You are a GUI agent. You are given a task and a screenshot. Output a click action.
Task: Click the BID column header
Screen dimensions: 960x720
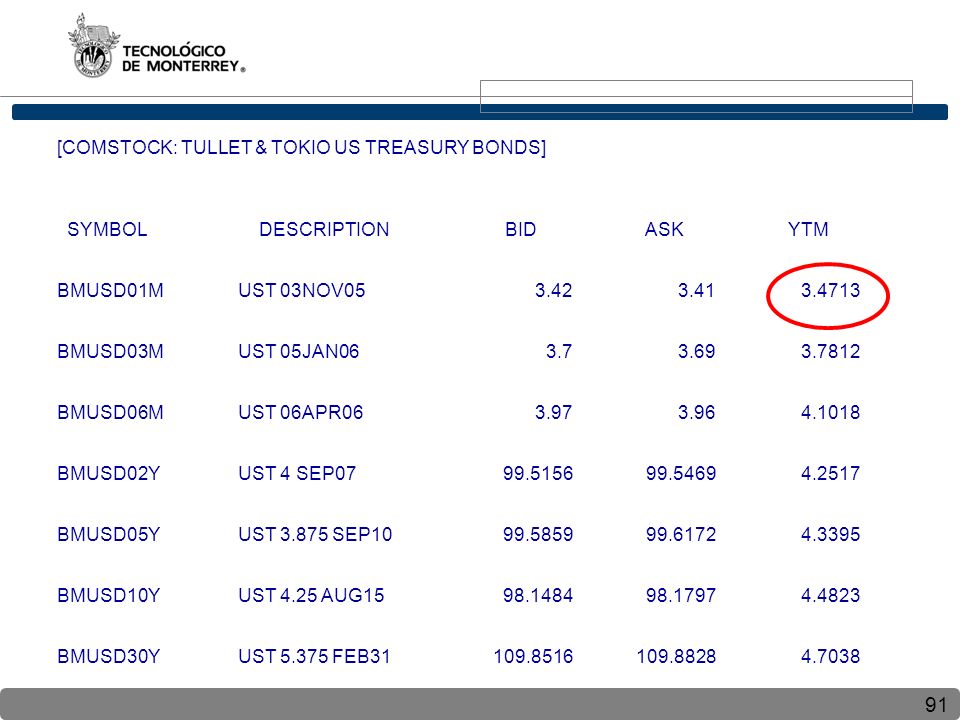[x=520, y=229]
